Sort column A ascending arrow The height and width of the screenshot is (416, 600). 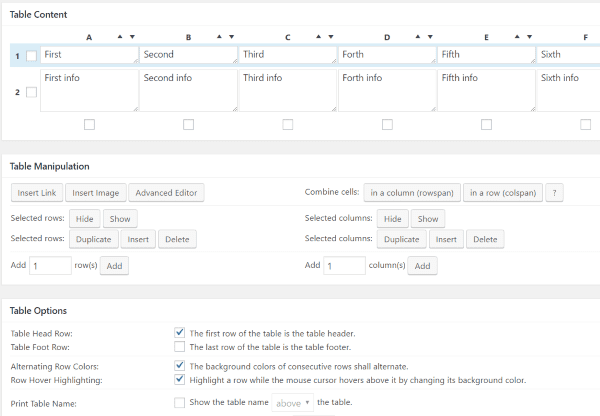coord(120,37)
